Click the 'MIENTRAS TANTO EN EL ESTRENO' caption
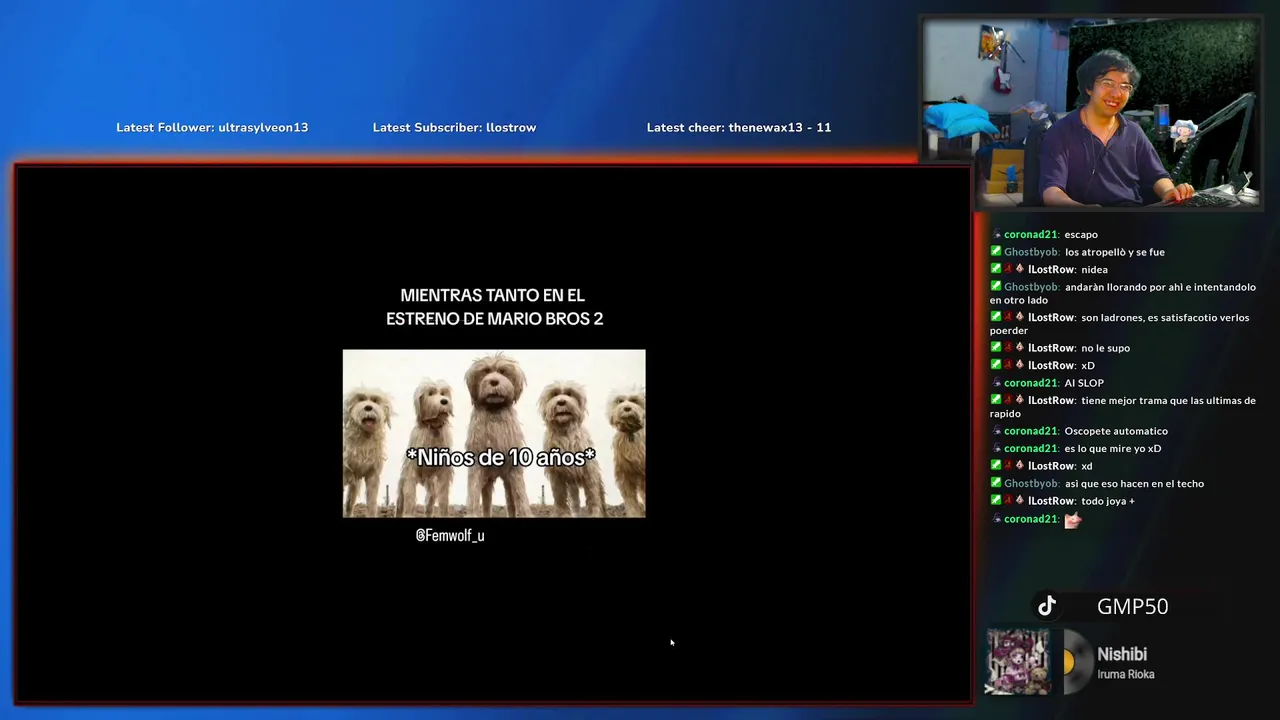The width and height of the screenshot is (1280, 720). click(x=494, y=307)
